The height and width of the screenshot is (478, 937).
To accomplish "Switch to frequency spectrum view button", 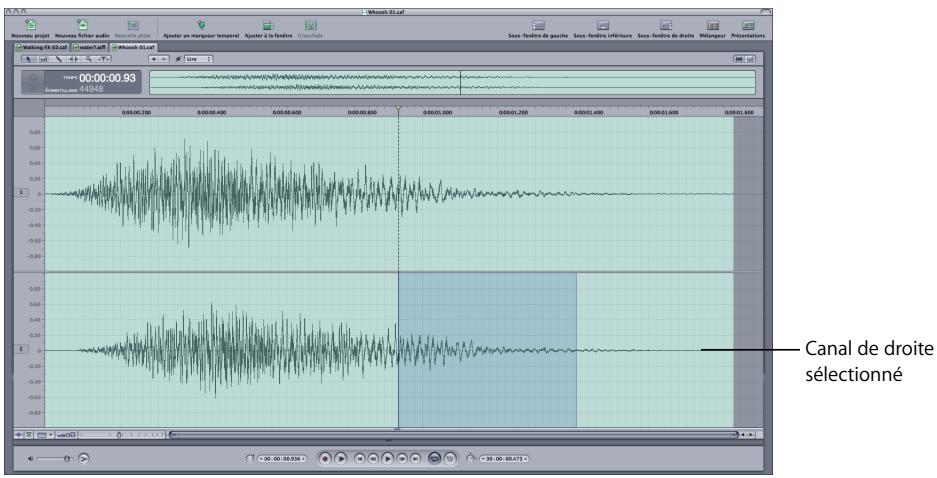I will pyautogui.click(x=751, y=59).
